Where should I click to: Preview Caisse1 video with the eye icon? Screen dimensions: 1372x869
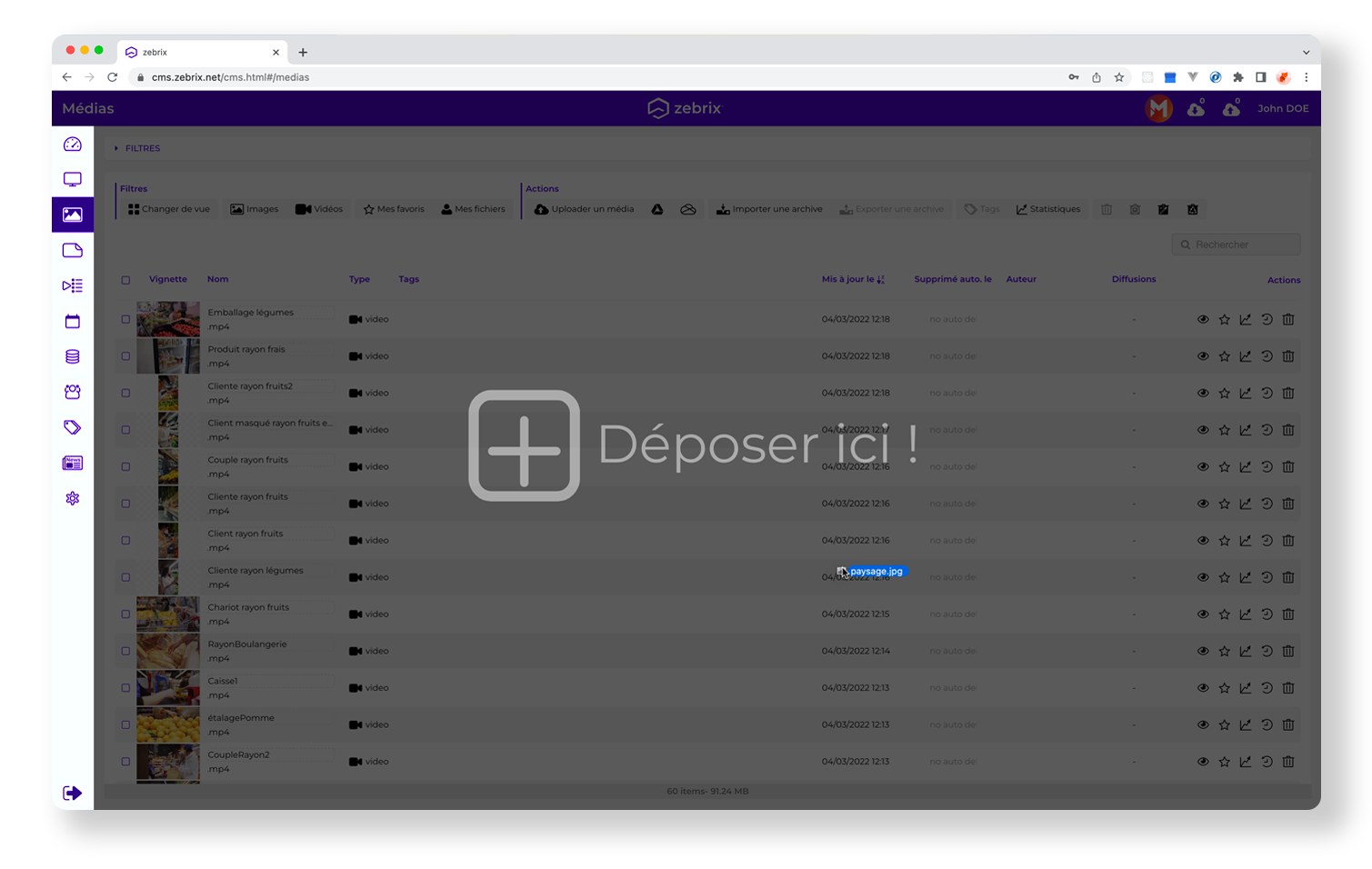pyautogui.click(x=1202, y=688)
